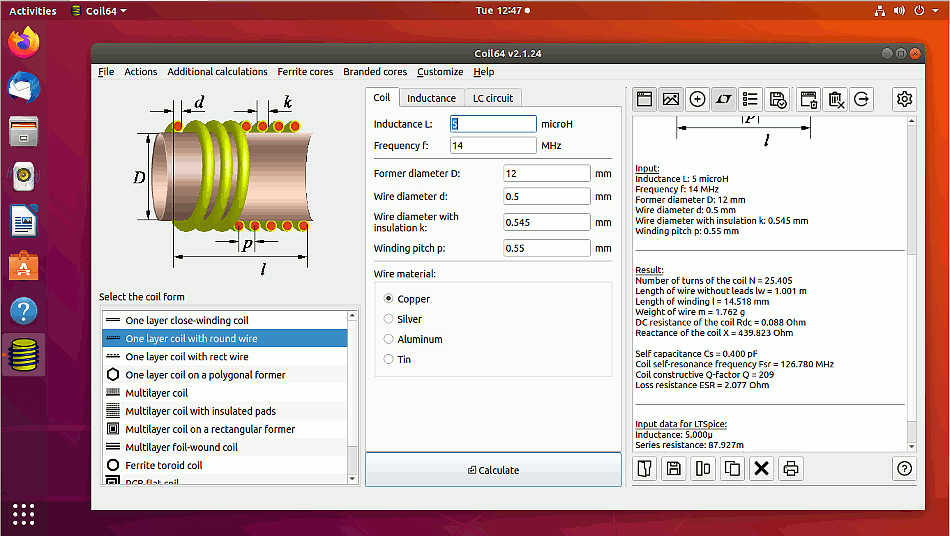Open the Actions menu
The image size is (950, 536).
[x=141, y=71]
